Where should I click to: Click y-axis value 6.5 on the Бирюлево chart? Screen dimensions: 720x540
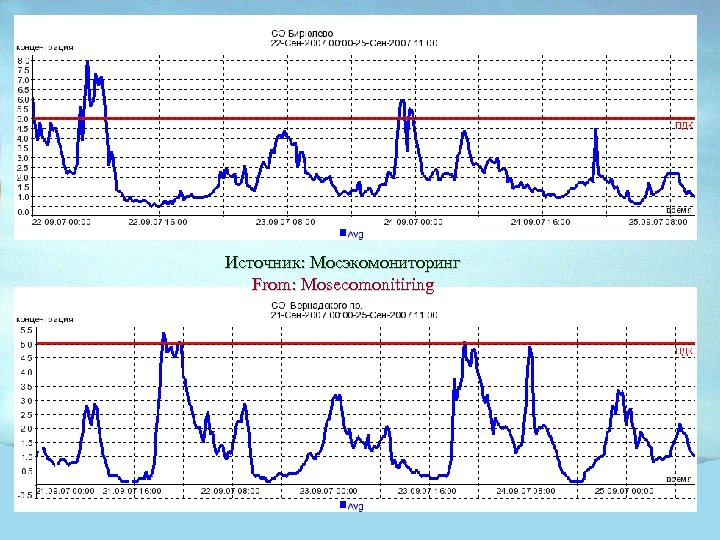23,90
